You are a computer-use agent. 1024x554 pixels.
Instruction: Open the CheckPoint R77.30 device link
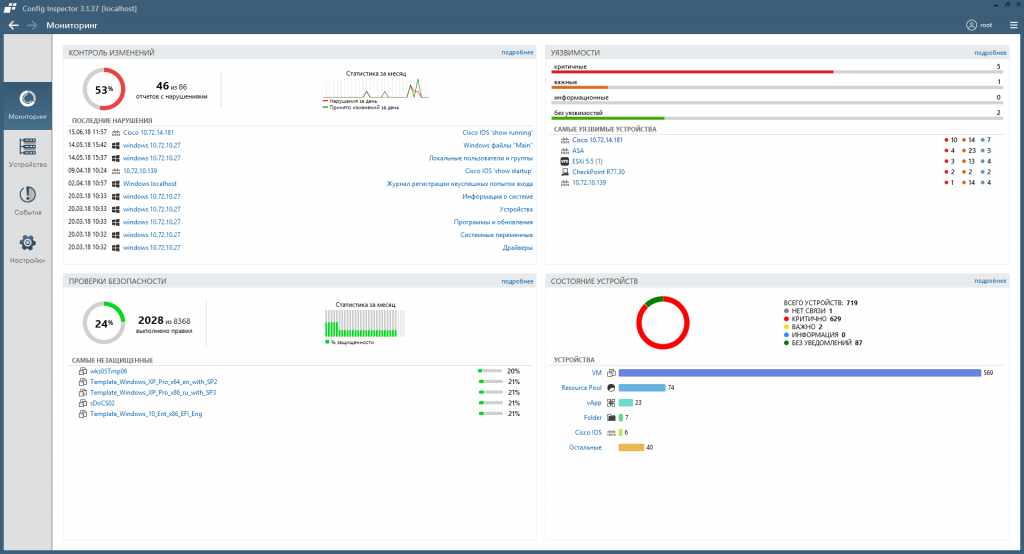coord(598,172)
